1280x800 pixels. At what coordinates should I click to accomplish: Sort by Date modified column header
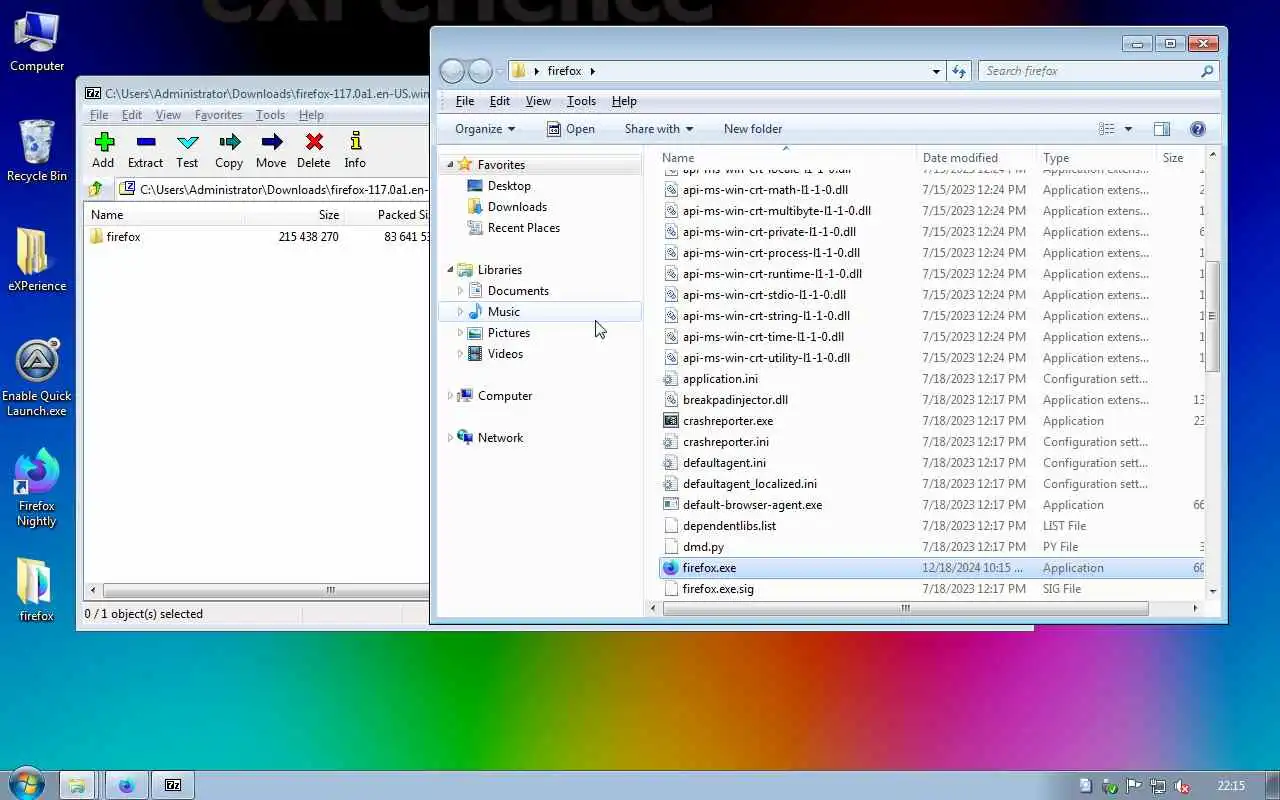coord(976,158)
